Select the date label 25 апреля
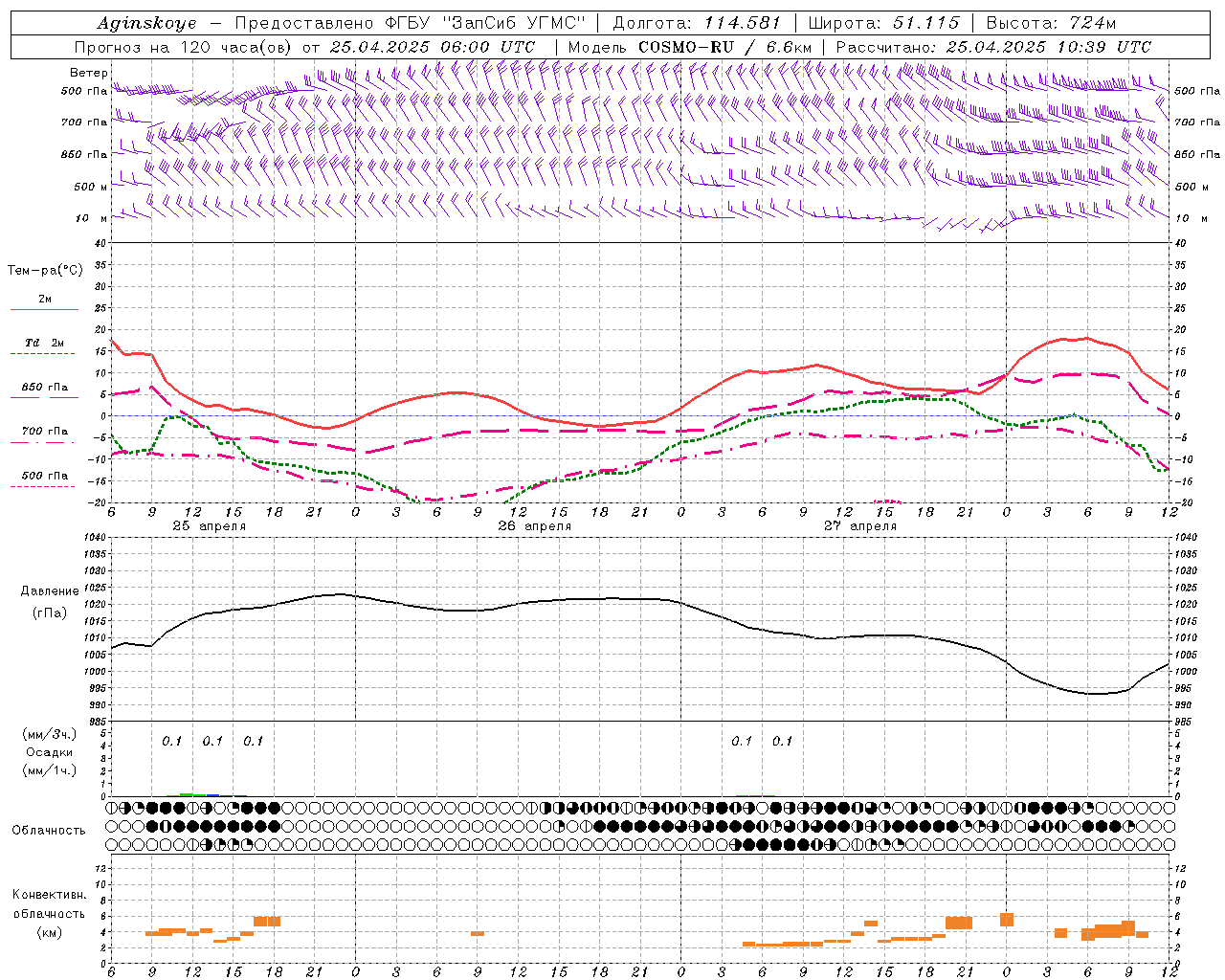Image resolution: width=1225 pixels, height=980 pixels. (x=210, y=526)
